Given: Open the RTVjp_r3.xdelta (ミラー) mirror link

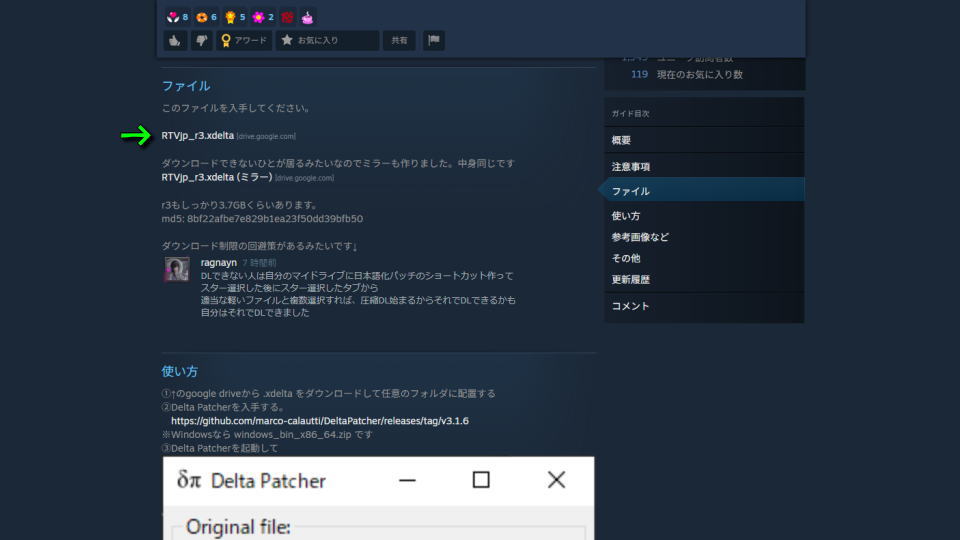Looking at the screenshot, I should pos(217,177).
